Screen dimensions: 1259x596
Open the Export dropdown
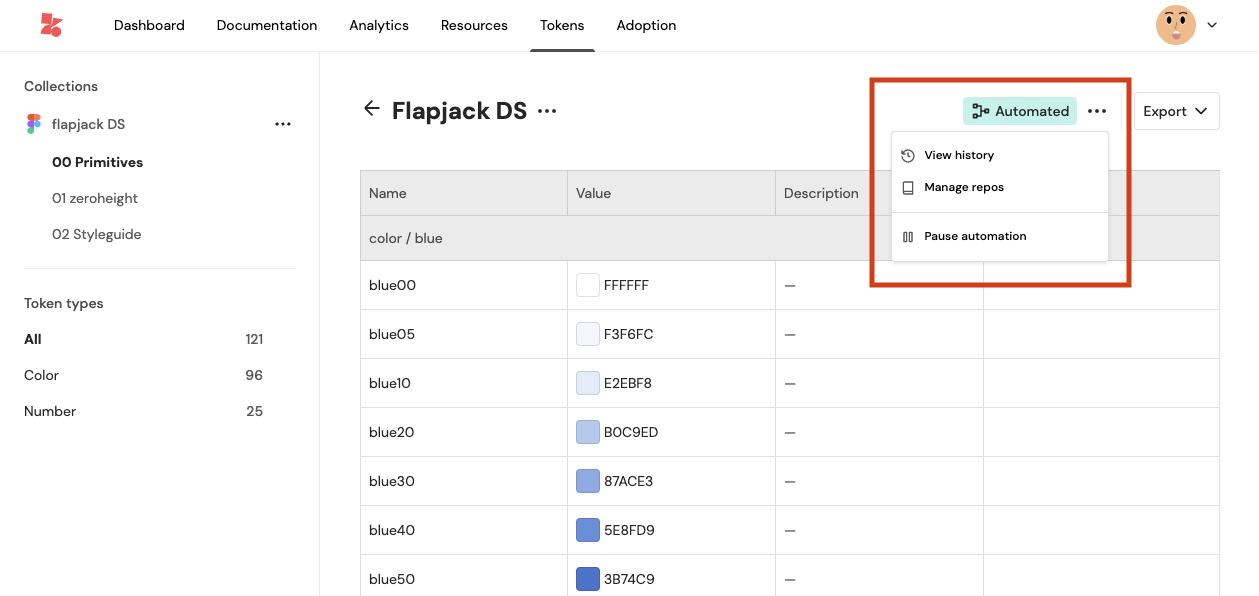click(x=1176, y=111)
